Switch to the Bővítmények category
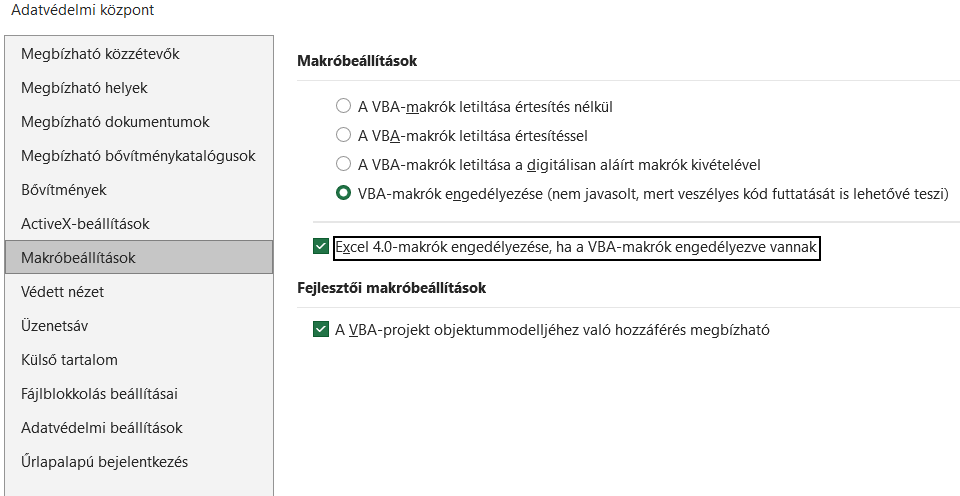Viewport: 960px width, 496px height. [x=64, y=190]
